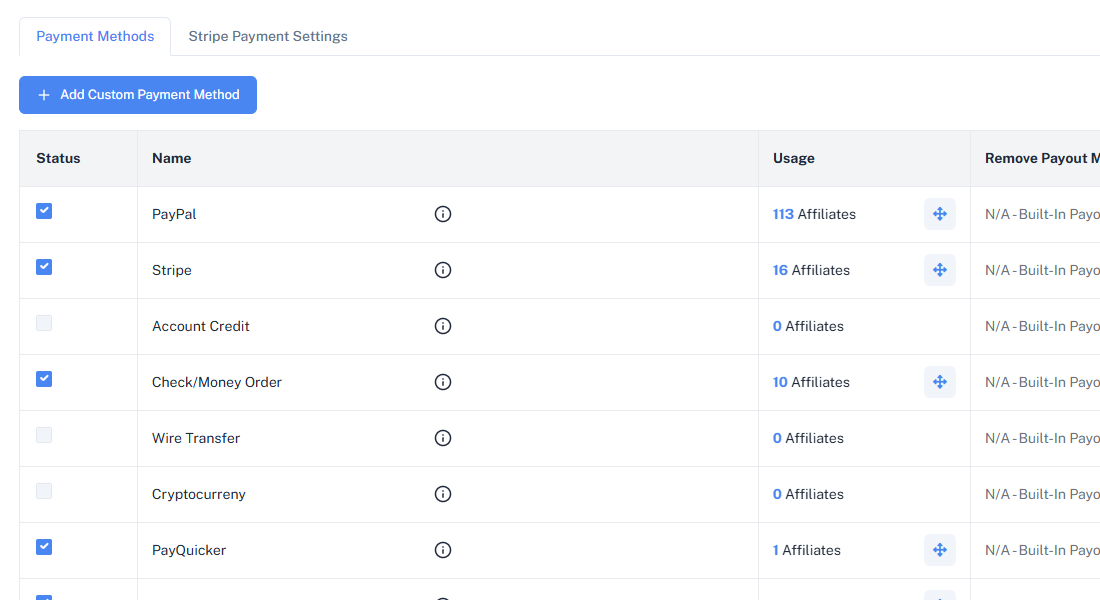Click the move handle icon in the PayPal row
This screenshot has width=1100, height=600.
click(939, 213)
